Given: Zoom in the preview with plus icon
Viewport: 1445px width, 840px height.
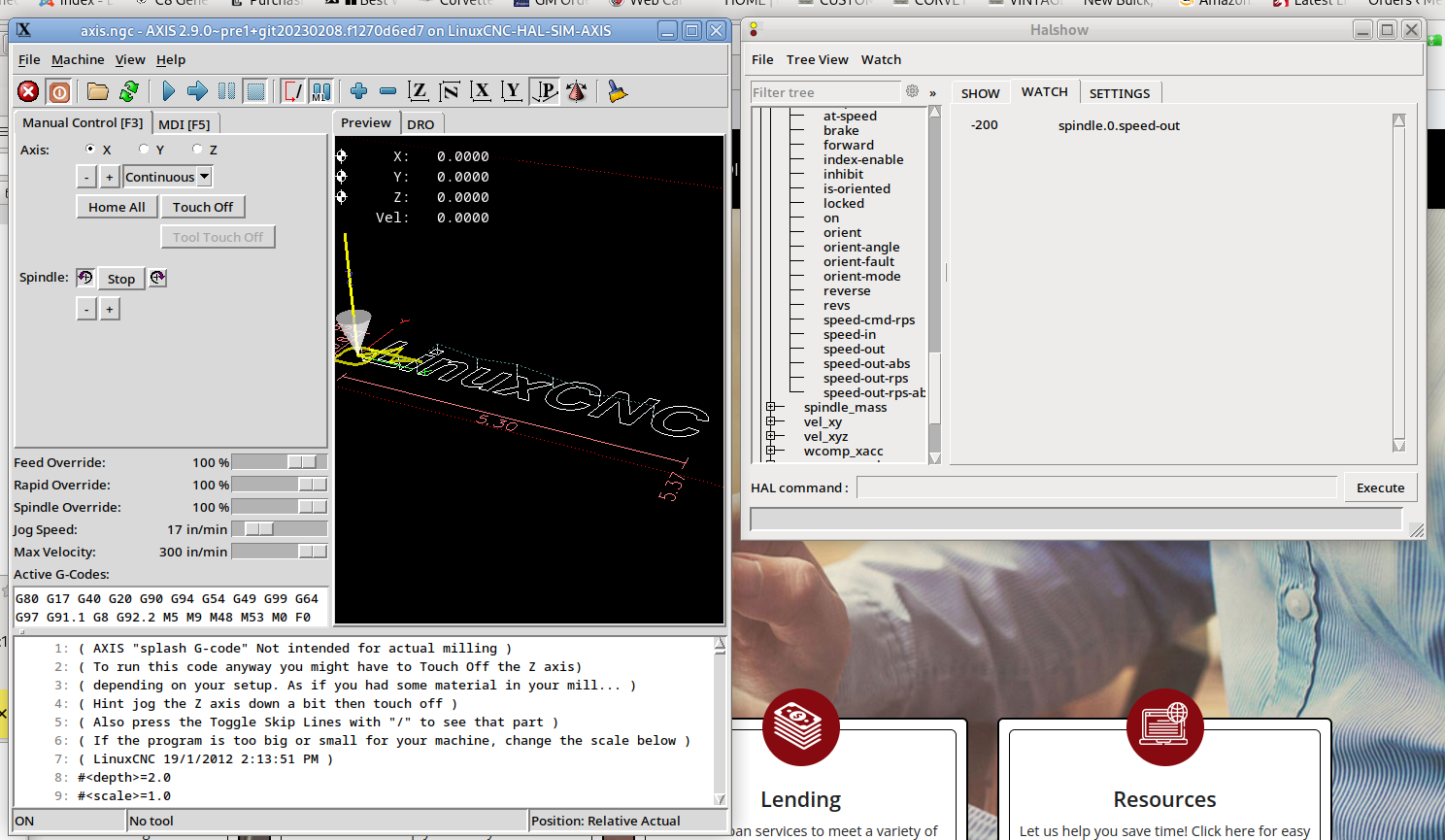Looking at the screenshot, I should (358, 91).
